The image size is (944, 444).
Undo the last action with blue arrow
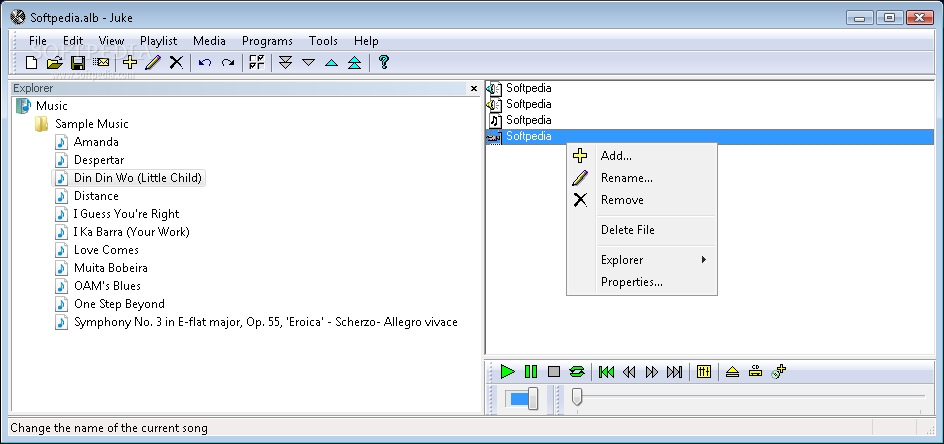[205, 62]
